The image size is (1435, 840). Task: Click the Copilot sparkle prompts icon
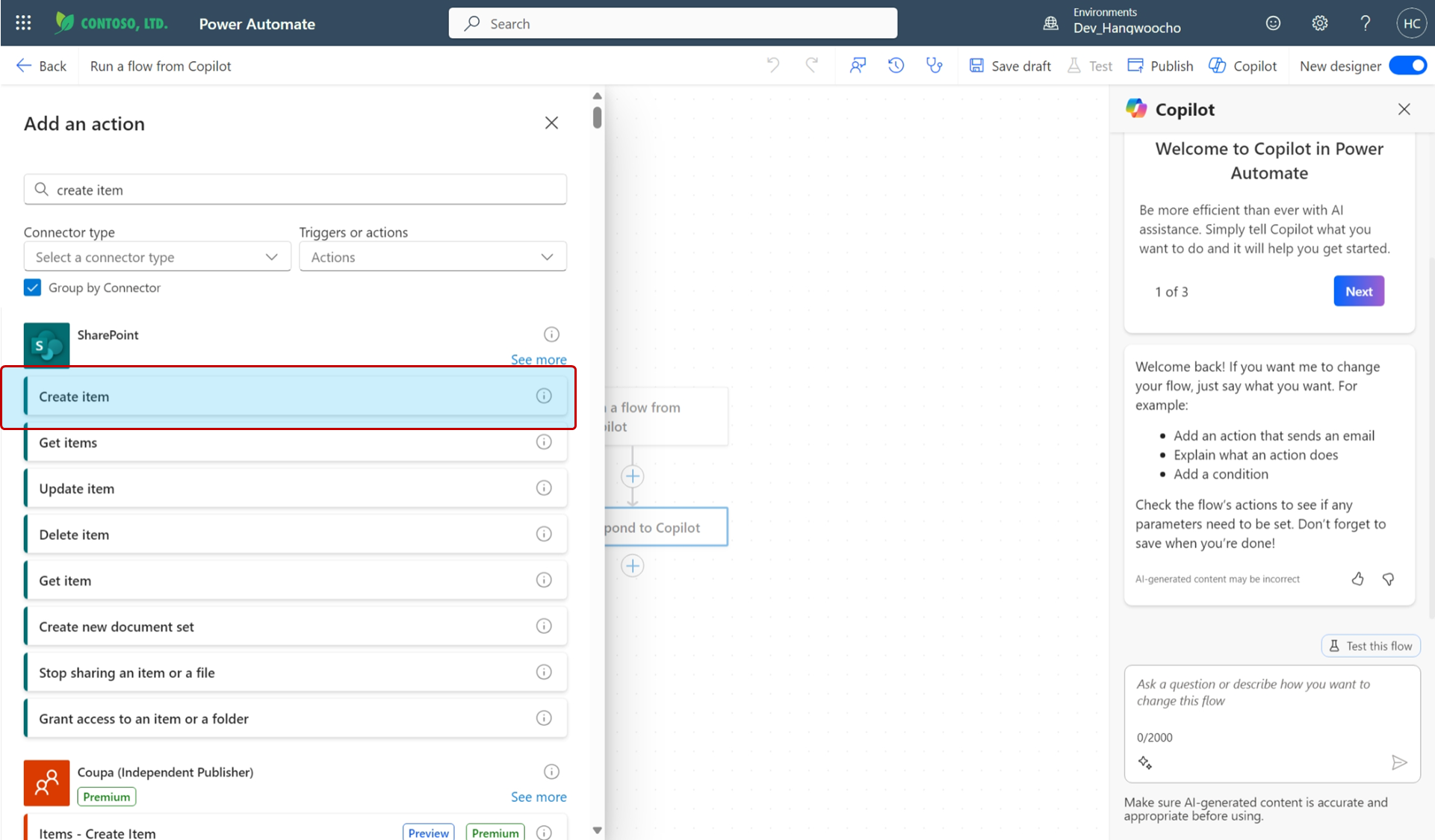(1145, 762)
